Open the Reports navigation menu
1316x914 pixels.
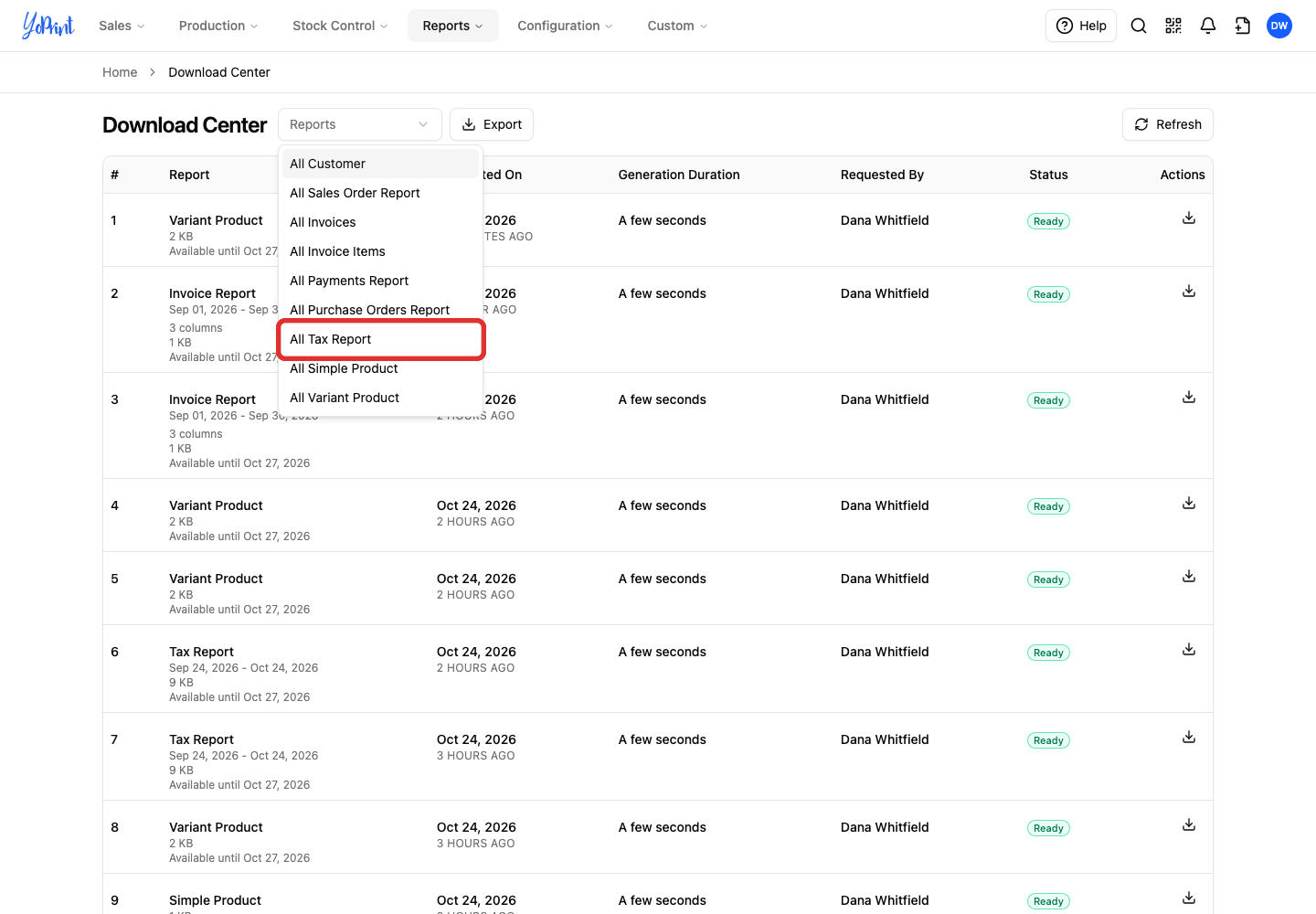point(453,26)
